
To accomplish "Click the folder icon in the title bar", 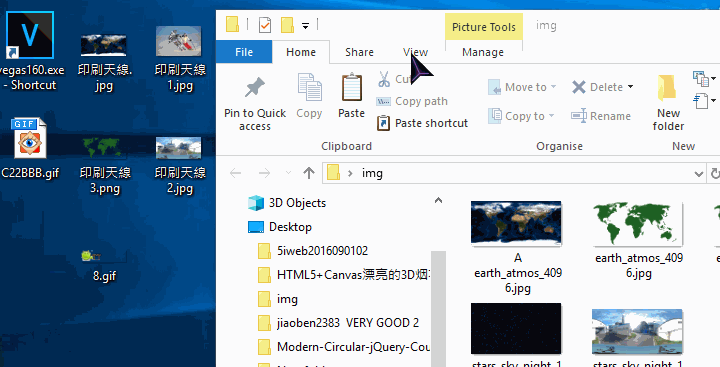I will [232, 24].
